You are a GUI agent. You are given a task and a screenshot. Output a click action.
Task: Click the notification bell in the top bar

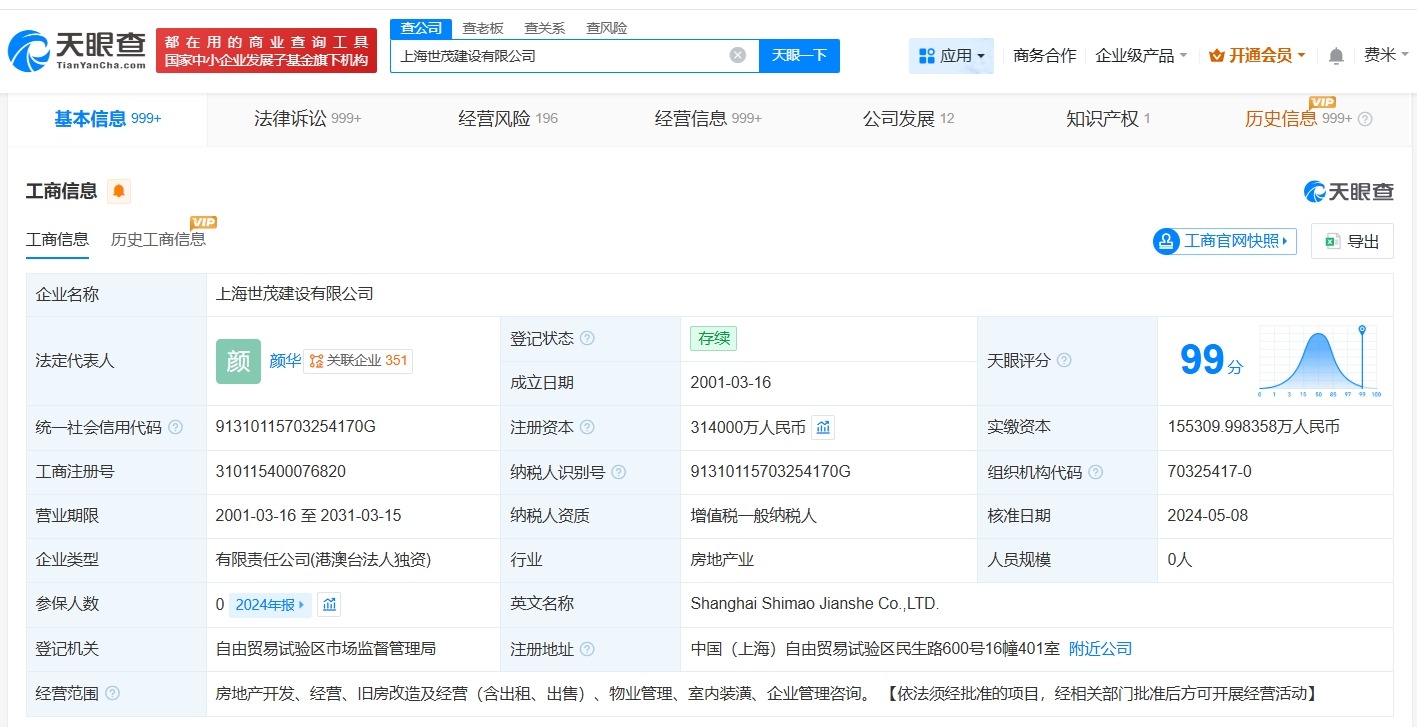click(x=1335, y=55)
